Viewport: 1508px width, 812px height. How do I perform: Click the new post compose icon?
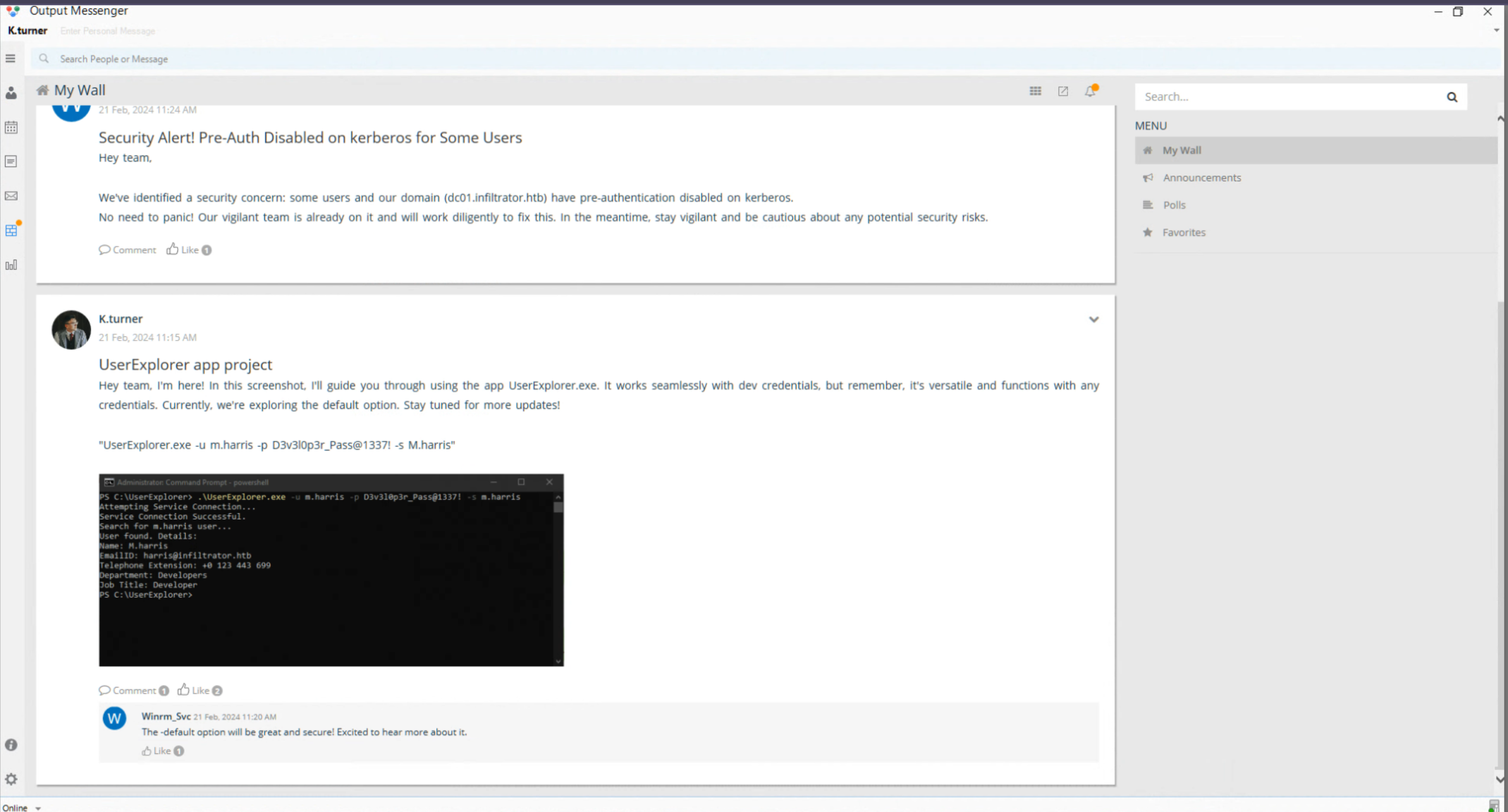[1063, 91]
